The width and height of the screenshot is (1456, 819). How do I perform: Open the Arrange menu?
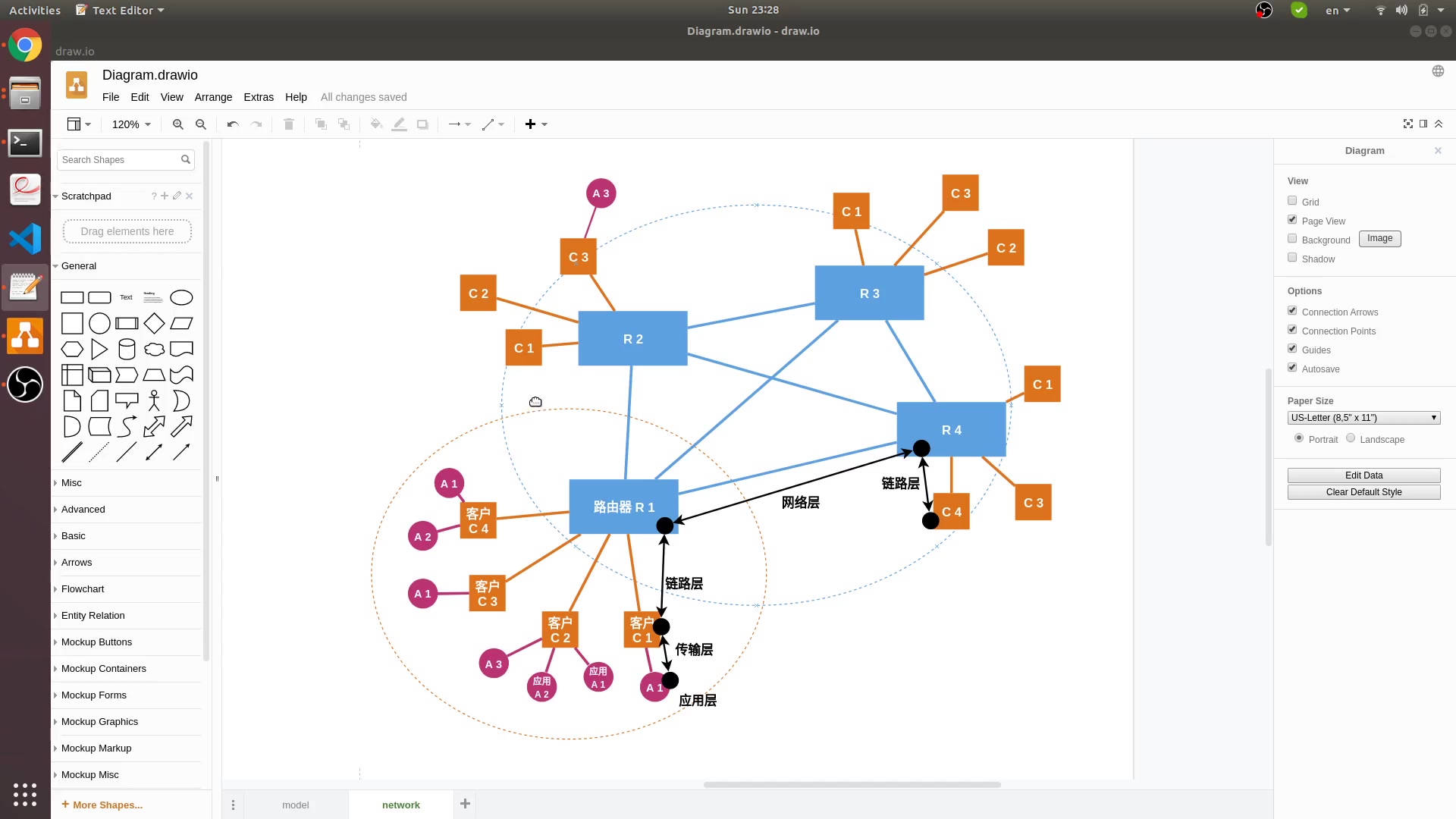[x=213, y=97]
